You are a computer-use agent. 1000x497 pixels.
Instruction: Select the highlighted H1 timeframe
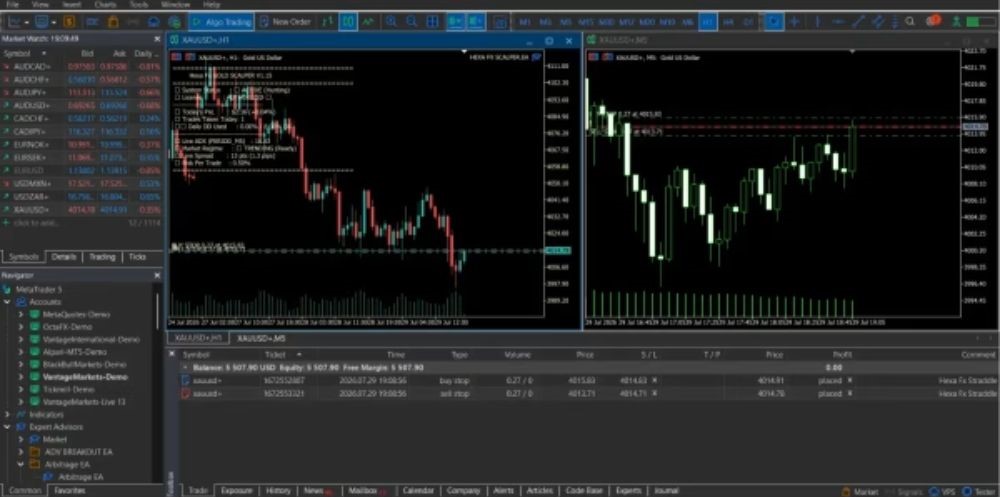point(707,22)
